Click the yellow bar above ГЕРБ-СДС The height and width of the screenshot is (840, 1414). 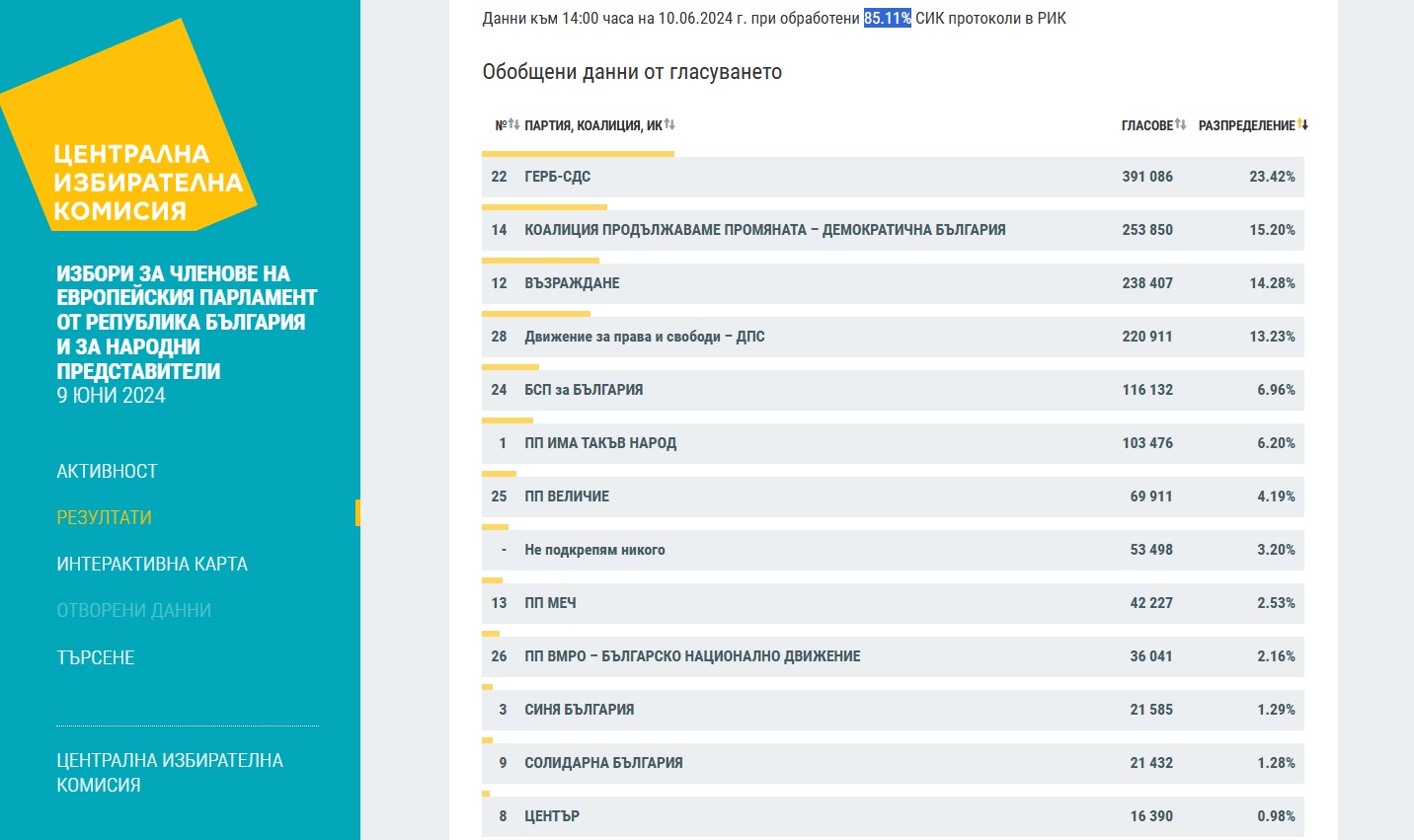tap(578, 154)
